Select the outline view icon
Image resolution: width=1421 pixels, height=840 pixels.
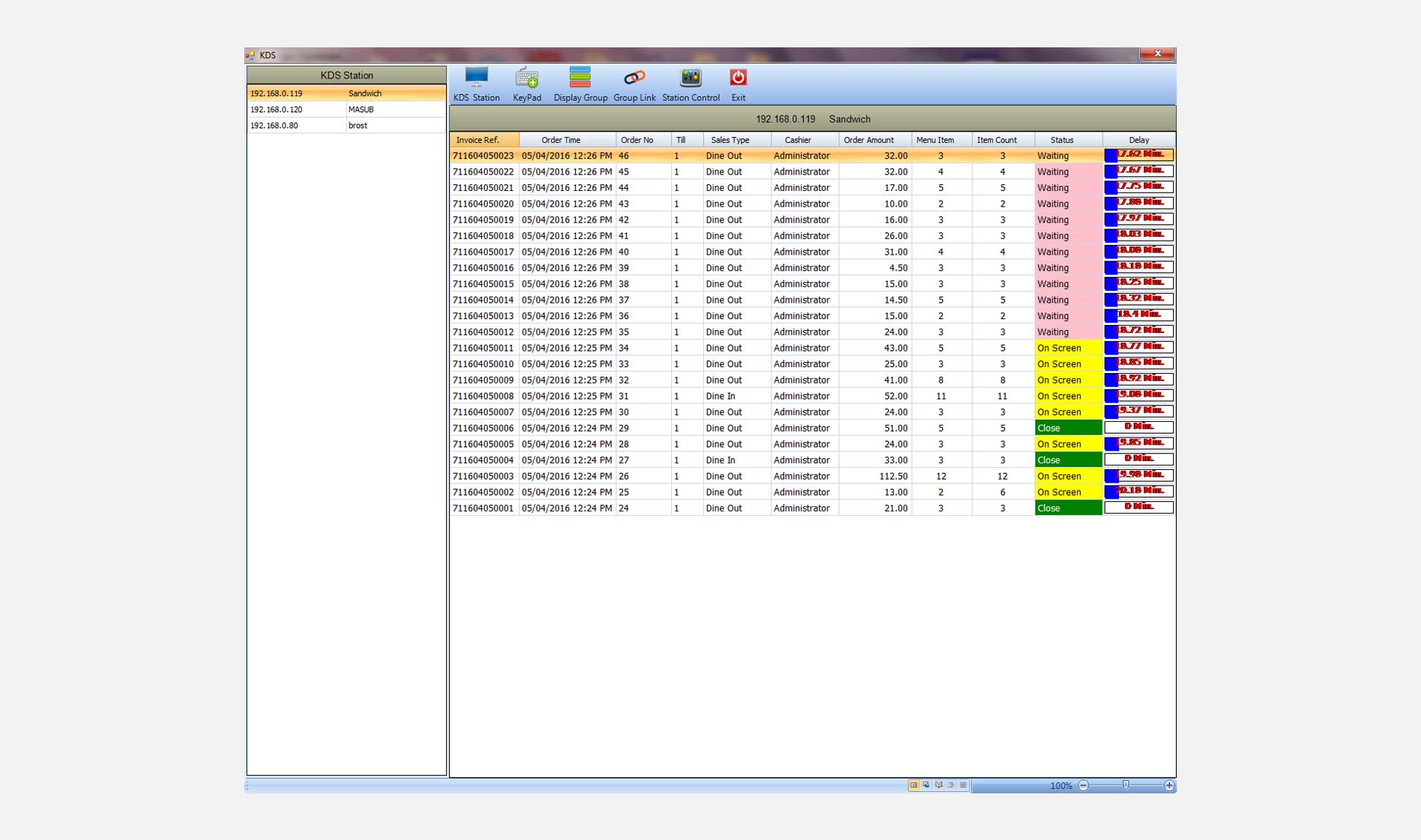click(x=951, y=785)
